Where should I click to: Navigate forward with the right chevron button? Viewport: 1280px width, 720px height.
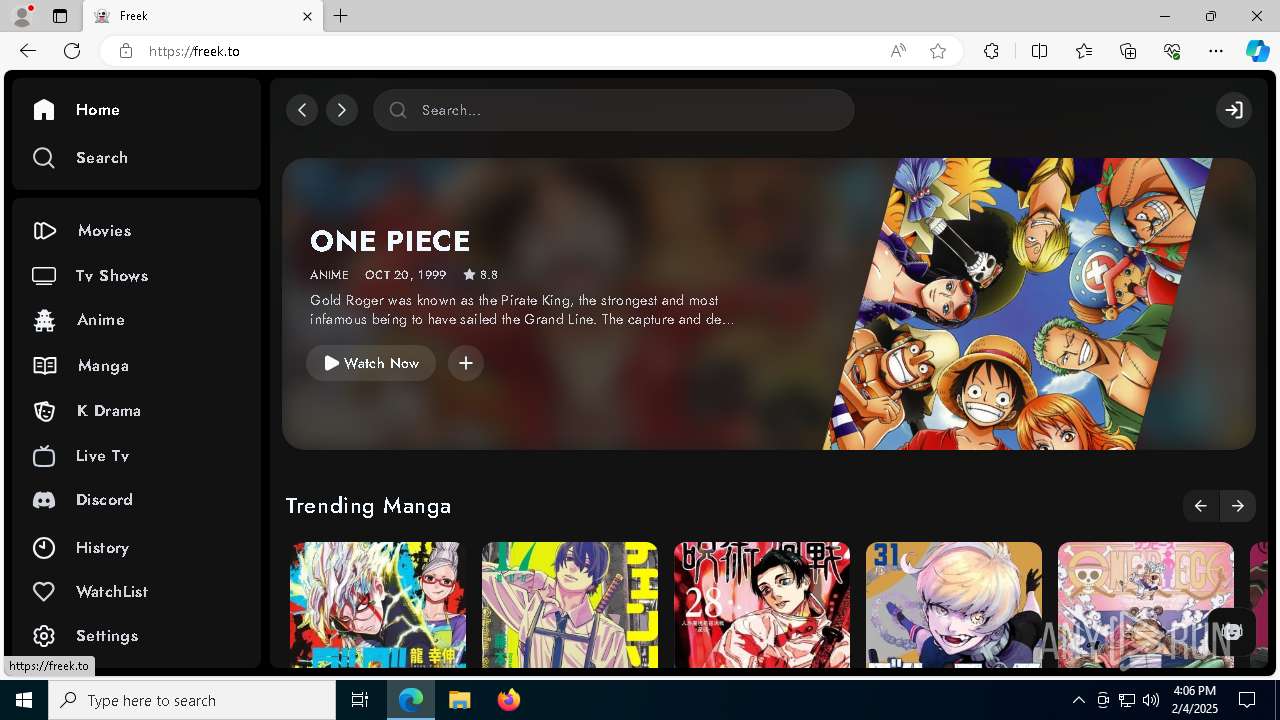[x=342, y=110]
